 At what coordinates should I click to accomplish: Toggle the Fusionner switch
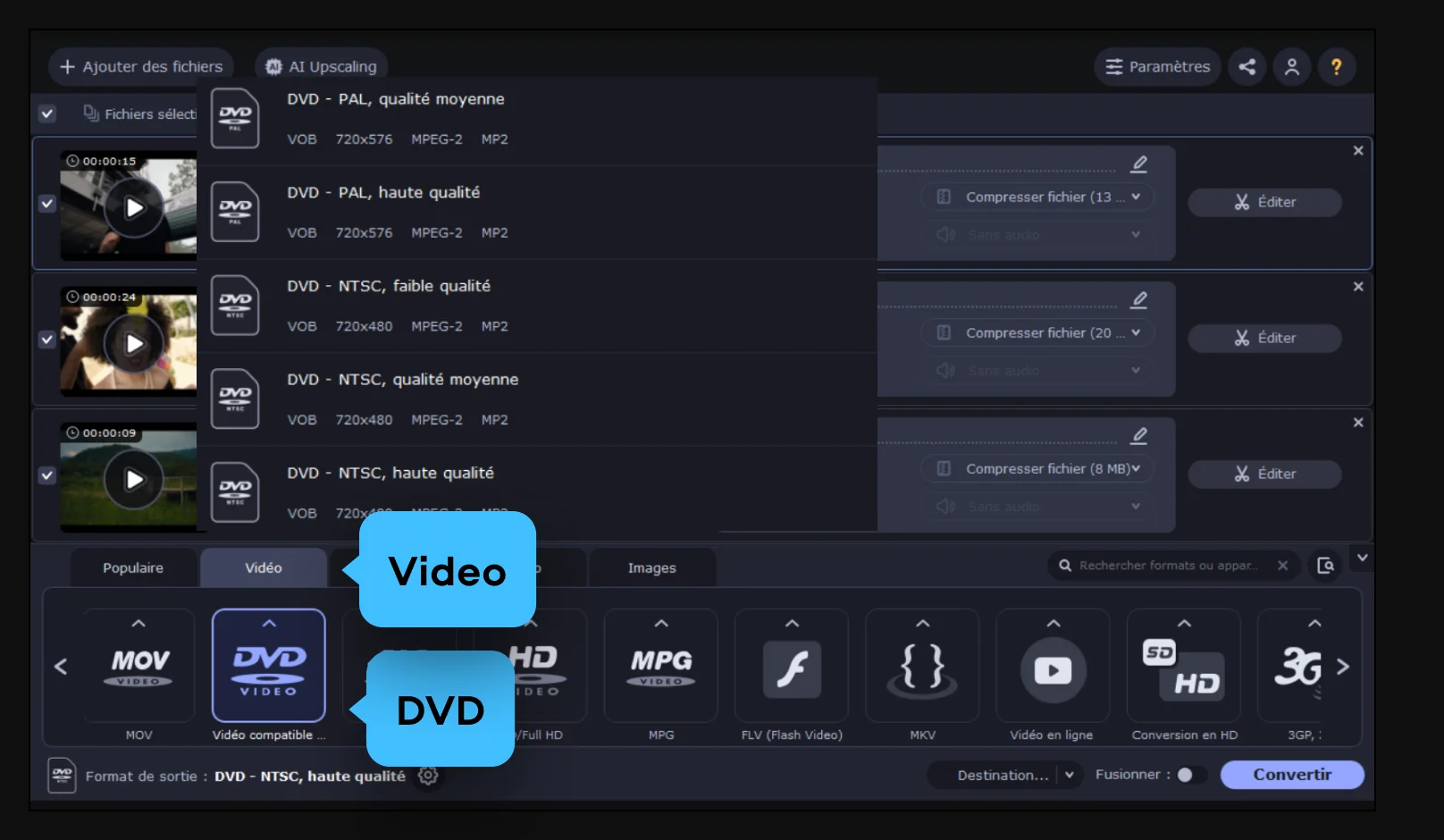[1192, 775]
